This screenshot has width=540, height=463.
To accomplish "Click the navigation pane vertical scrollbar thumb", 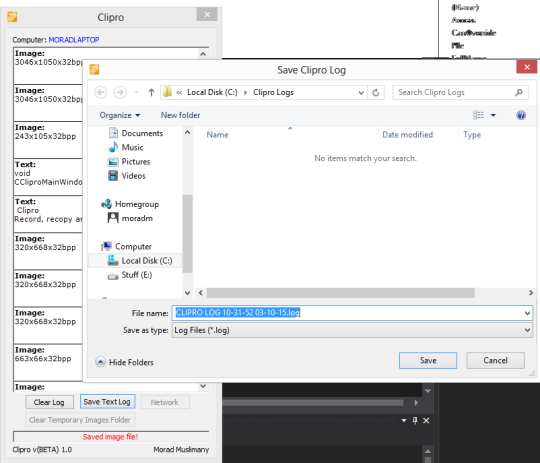I will (187, 234).
